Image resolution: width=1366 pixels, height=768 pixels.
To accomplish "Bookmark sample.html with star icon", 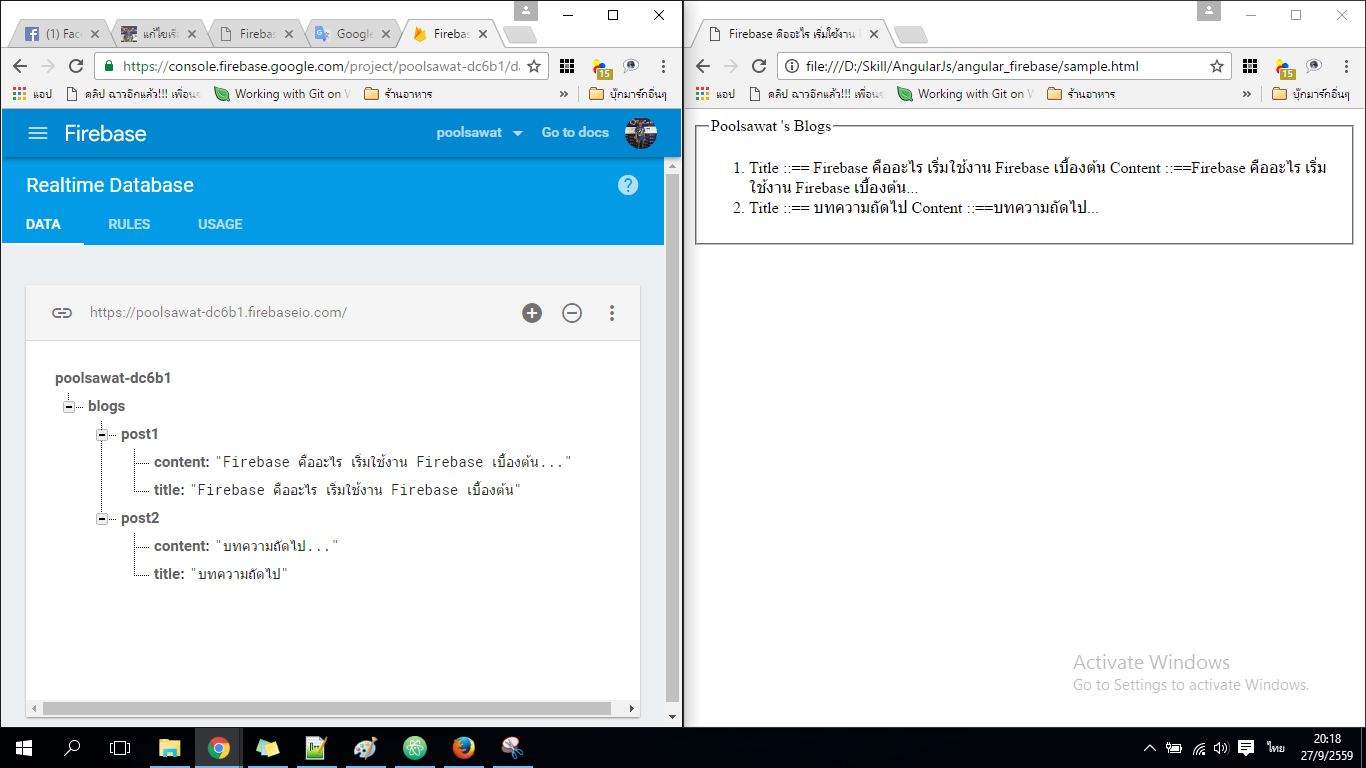I will point(1217,66).
